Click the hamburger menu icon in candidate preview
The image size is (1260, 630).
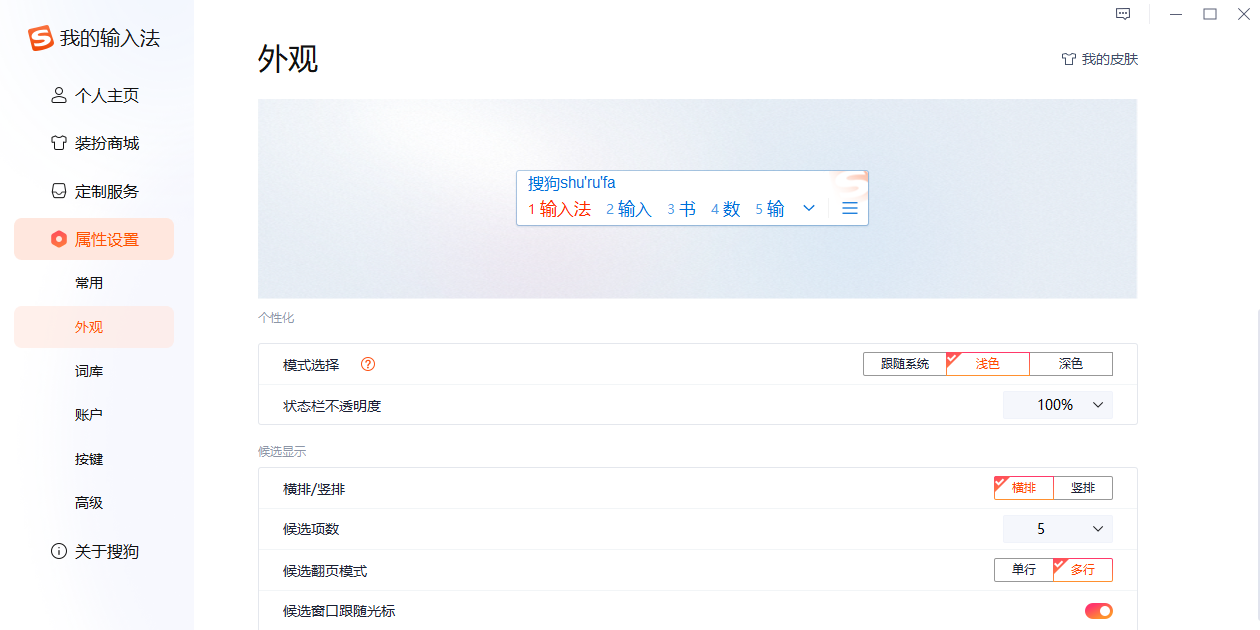tap(850, 208)
